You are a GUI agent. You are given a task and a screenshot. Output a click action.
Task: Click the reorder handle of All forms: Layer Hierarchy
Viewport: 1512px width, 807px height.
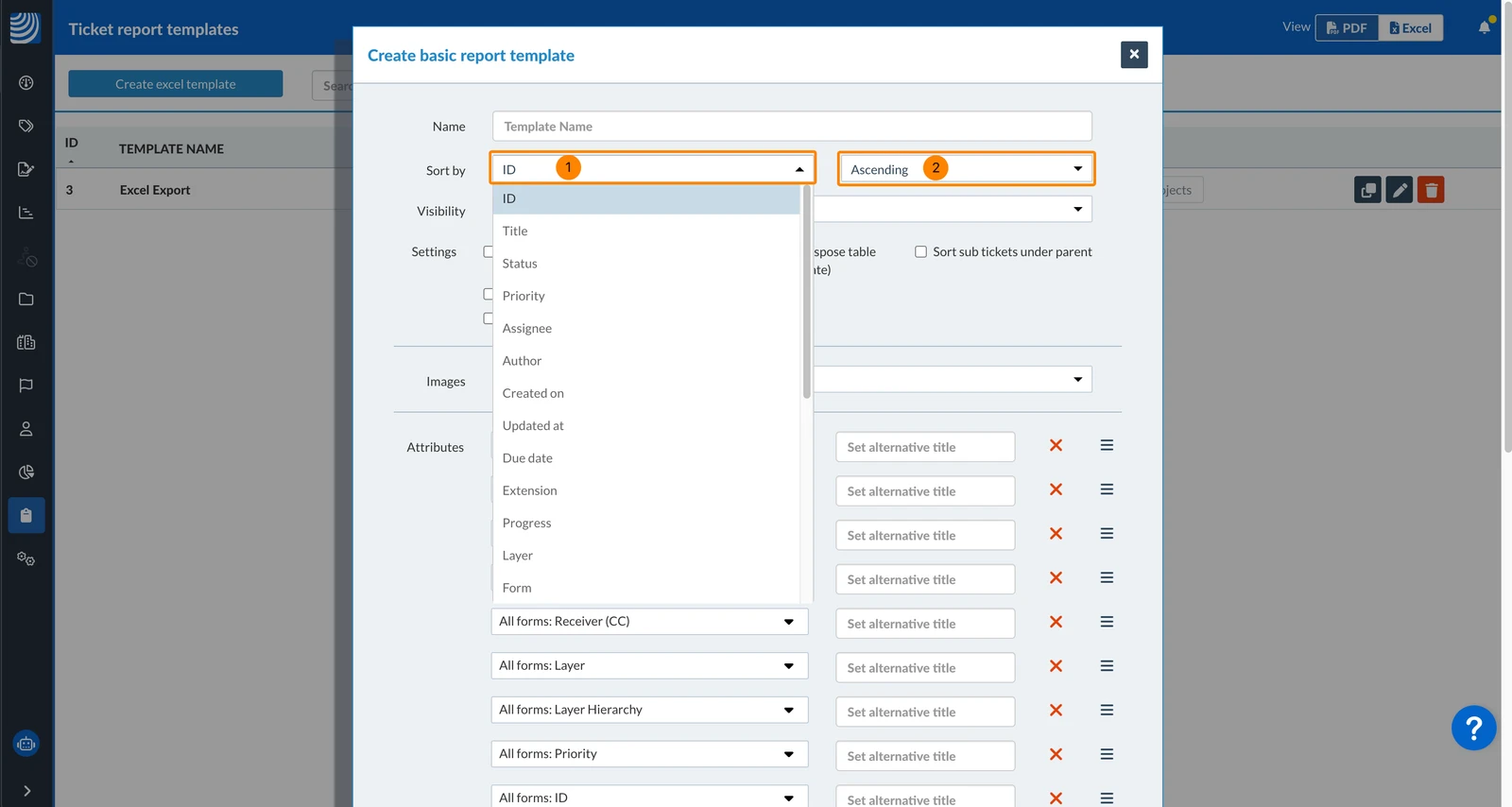click(x=1107, y=711)
